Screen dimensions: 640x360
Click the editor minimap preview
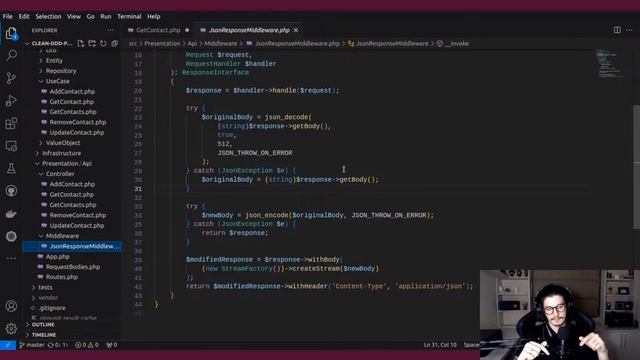[610, 63]
